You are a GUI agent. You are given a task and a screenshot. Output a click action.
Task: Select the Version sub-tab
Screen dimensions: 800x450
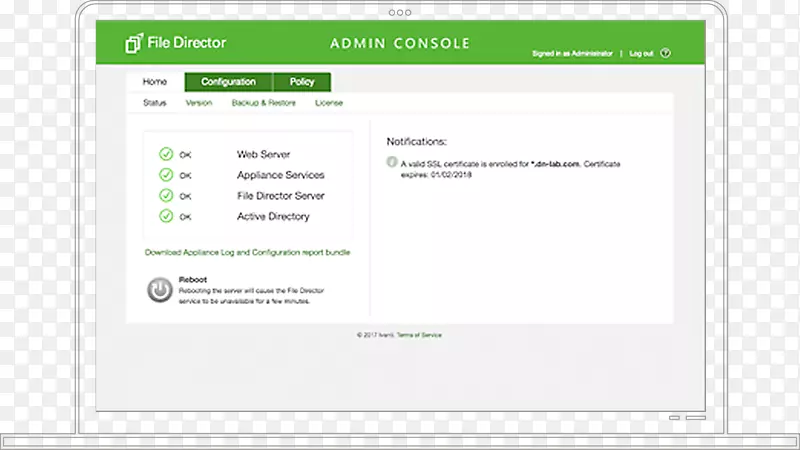coord(199,103)
